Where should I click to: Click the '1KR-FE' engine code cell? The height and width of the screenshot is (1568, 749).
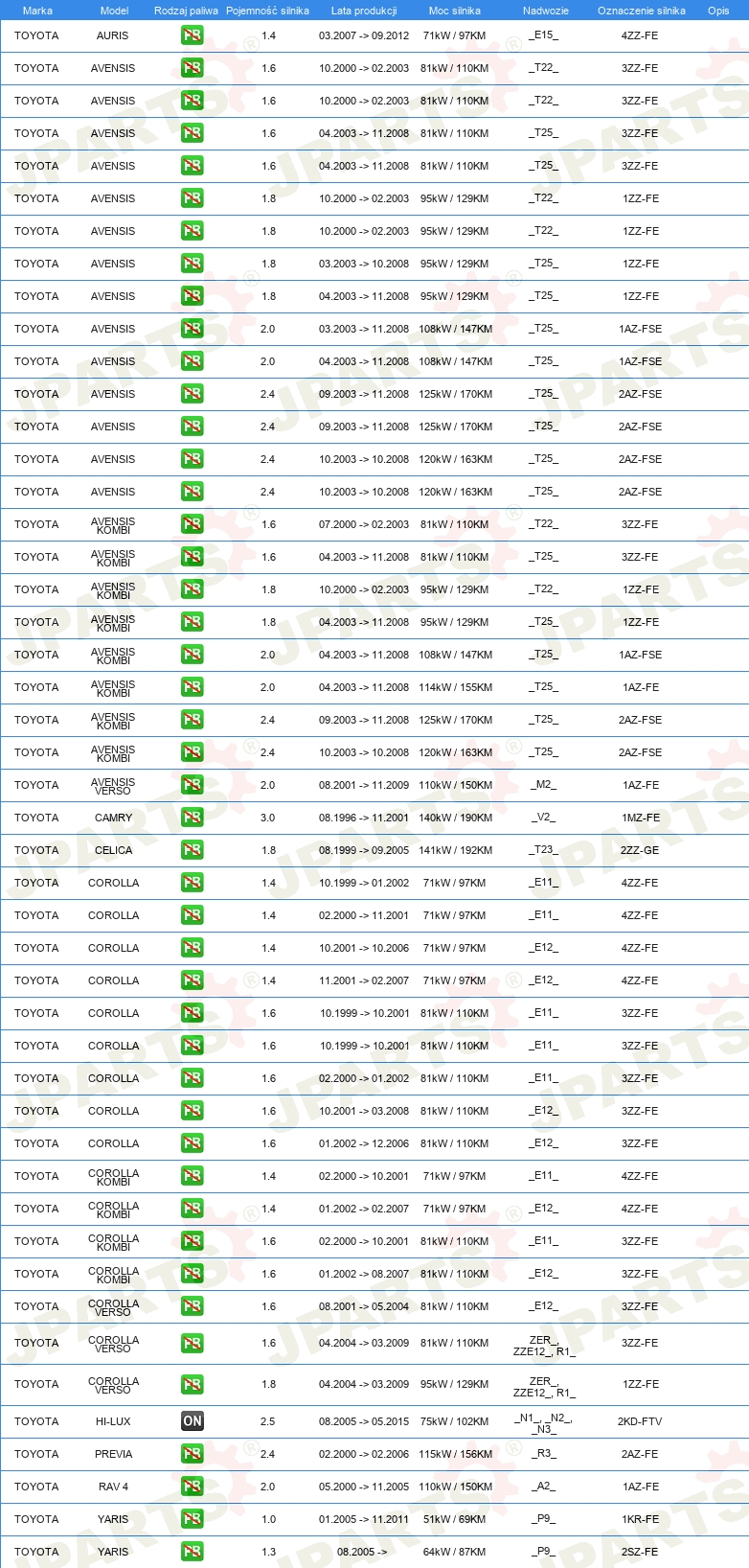tap(640, 1519)
